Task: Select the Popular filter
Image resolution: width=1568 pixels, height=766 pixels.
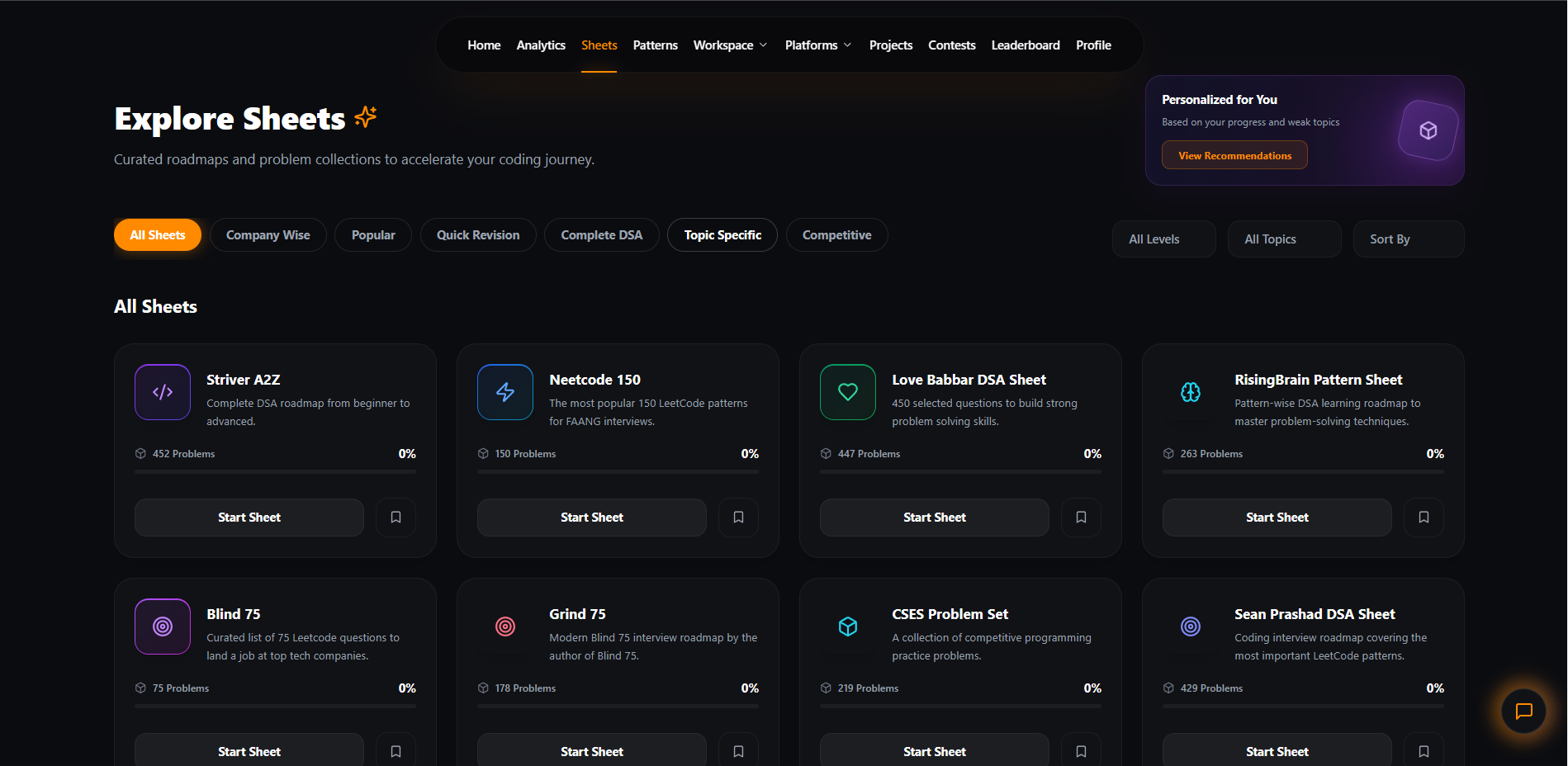Action: 373,235
